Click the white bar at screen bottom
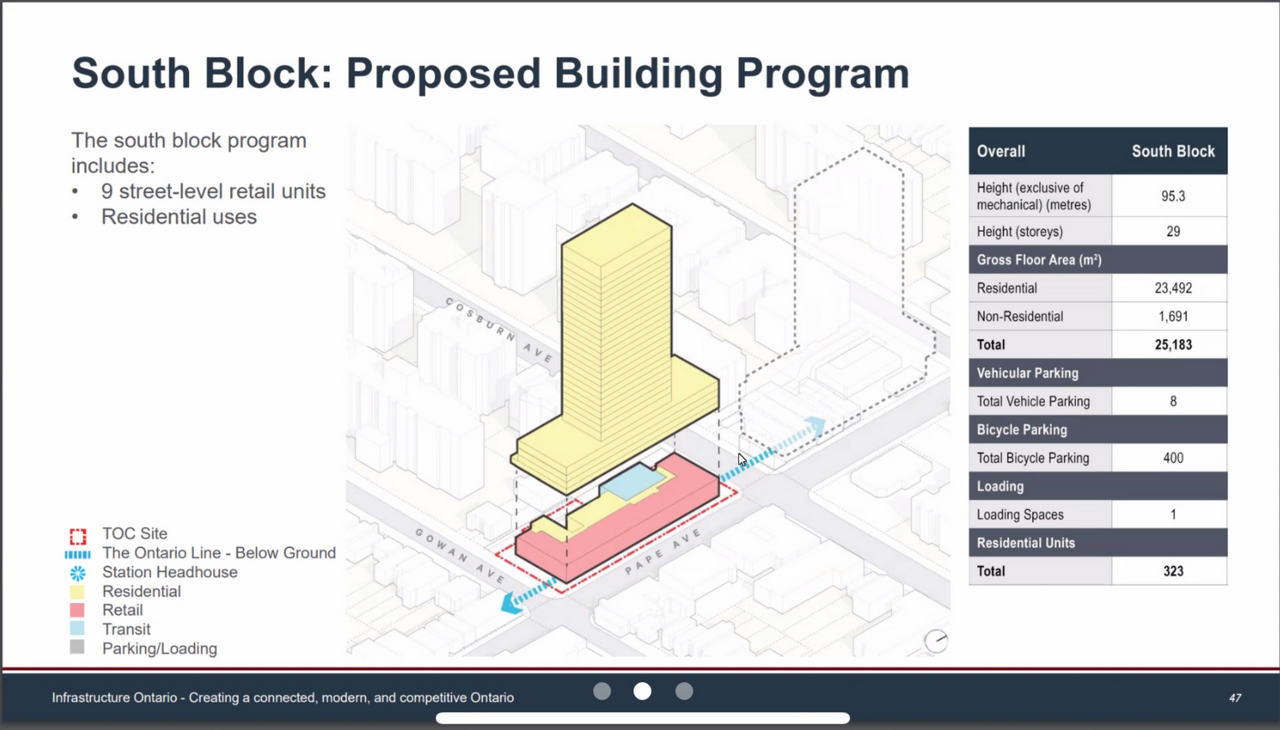Screen dimensions: 1280x730 click(643, 718)
